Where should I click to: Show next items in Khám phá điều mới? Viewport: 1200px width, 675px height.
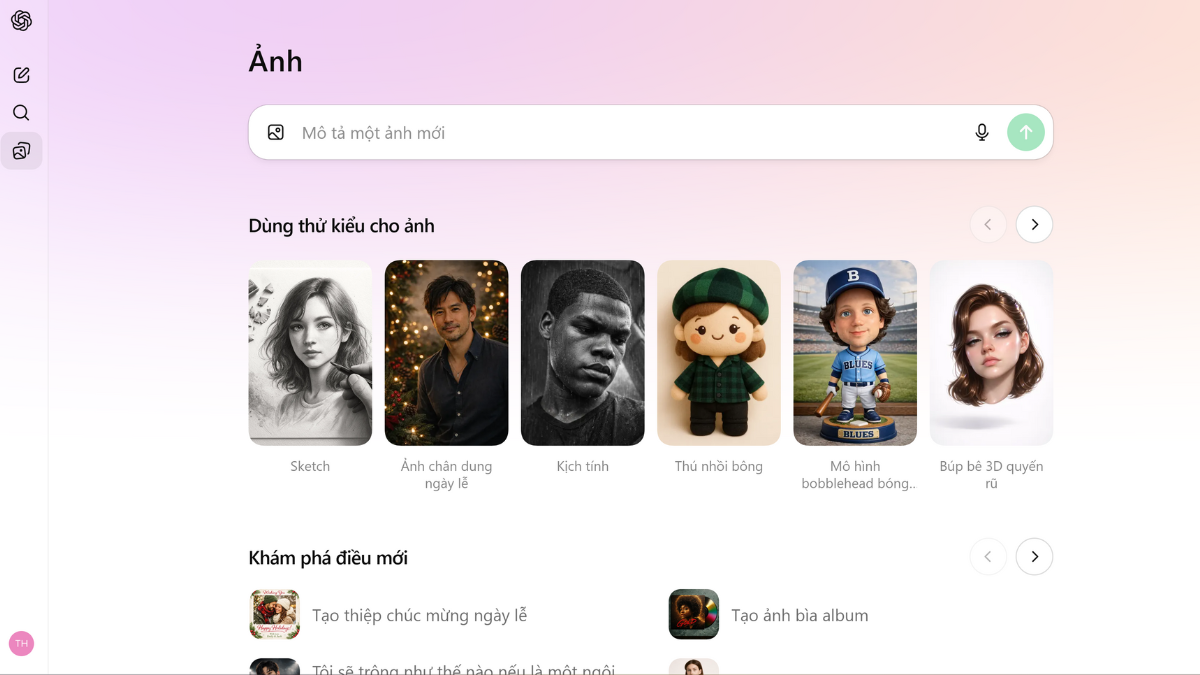pos(1034,557)
